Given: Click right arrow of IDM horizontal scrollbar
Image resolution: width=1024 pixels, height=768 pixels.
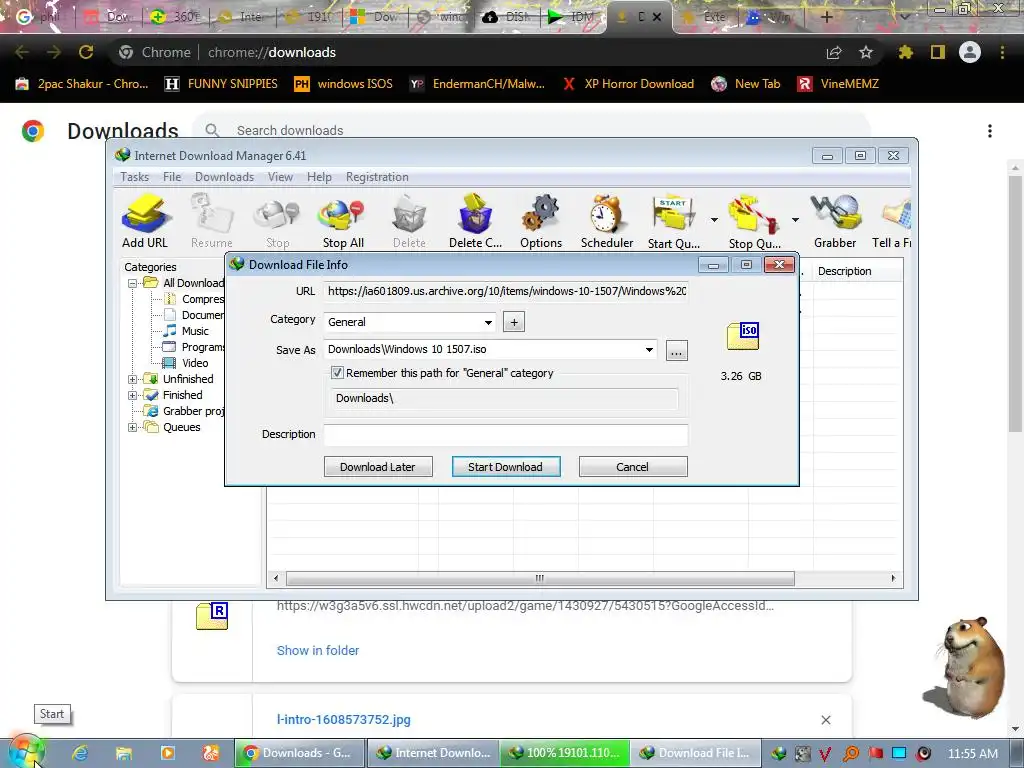Looking at the screenshot, I should pos(893,579).
